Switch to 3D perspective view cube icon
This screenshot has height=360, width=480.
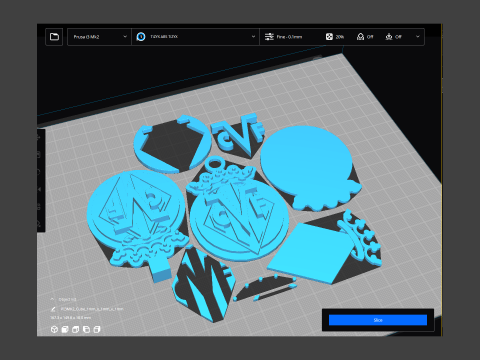[x=54, y=330]
